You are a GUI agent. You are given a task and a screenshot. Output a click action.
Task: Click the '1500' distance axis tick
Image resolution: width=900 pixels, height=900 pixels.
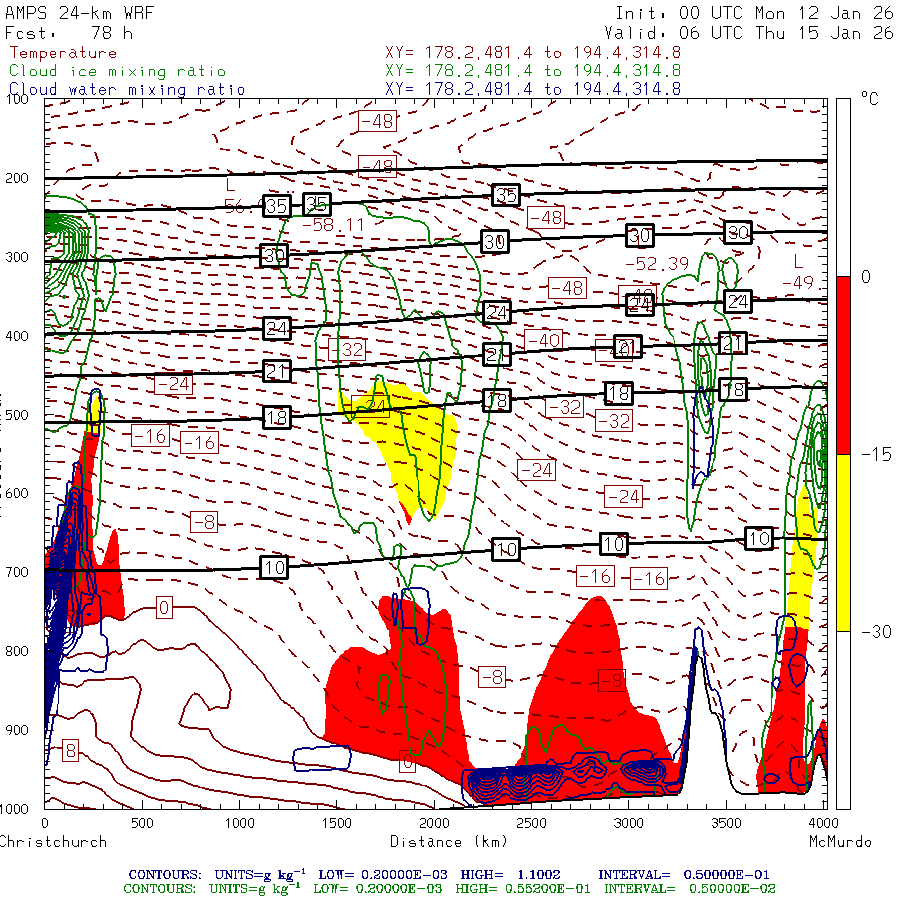pos(336,823)
